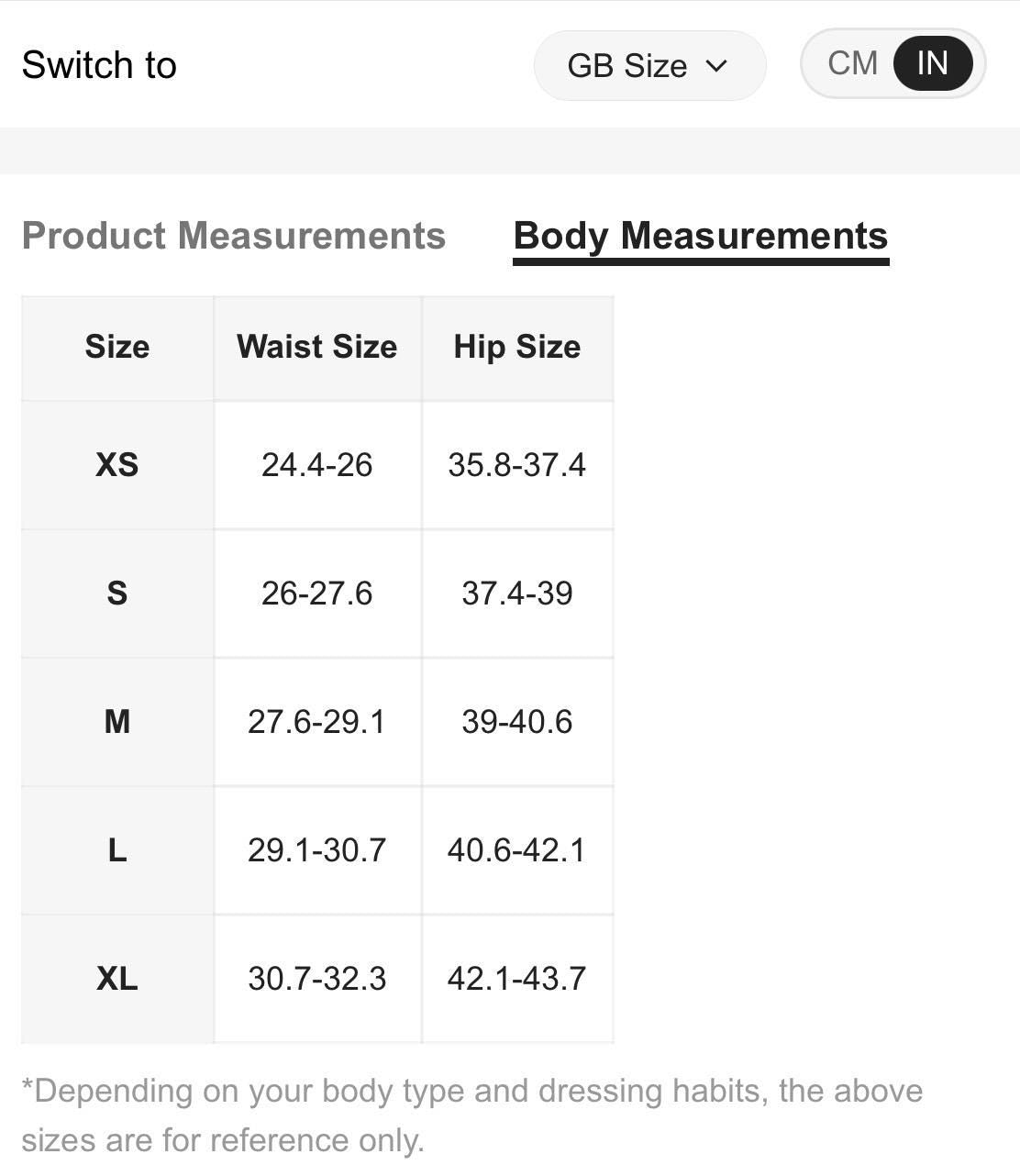The image size is (1020, 1176).
Task: Open the Product Measurements tab
Action: 233,236
